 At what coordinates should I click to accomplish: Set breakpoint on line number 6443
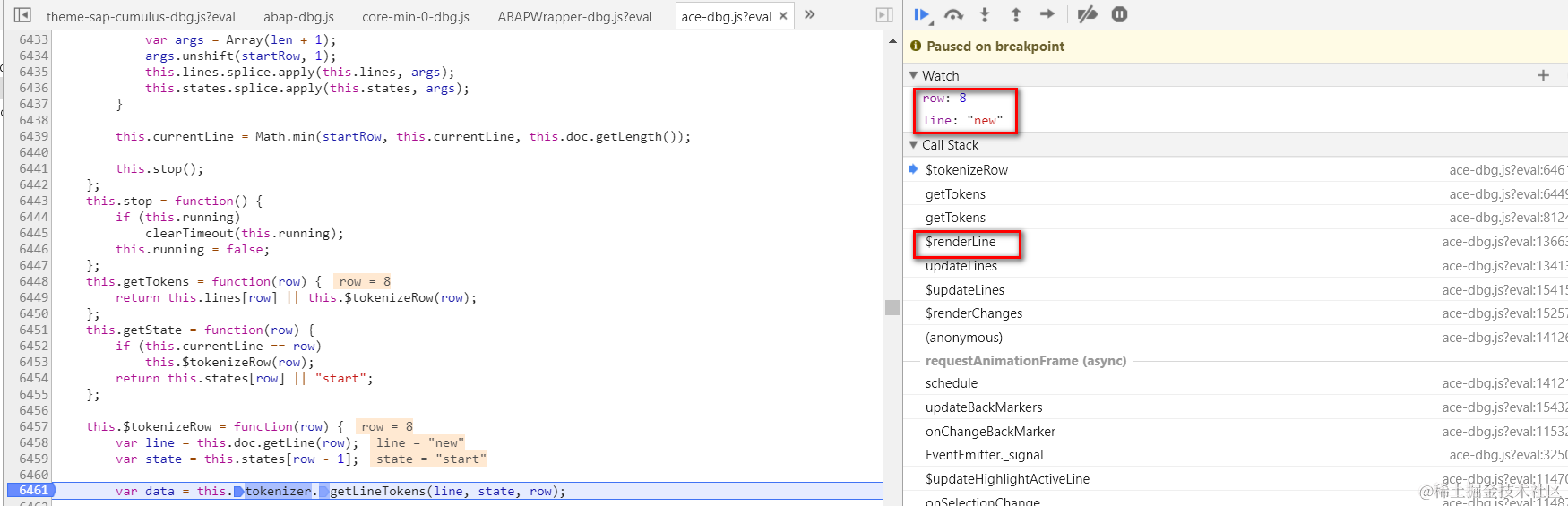[x=33, y=202]
